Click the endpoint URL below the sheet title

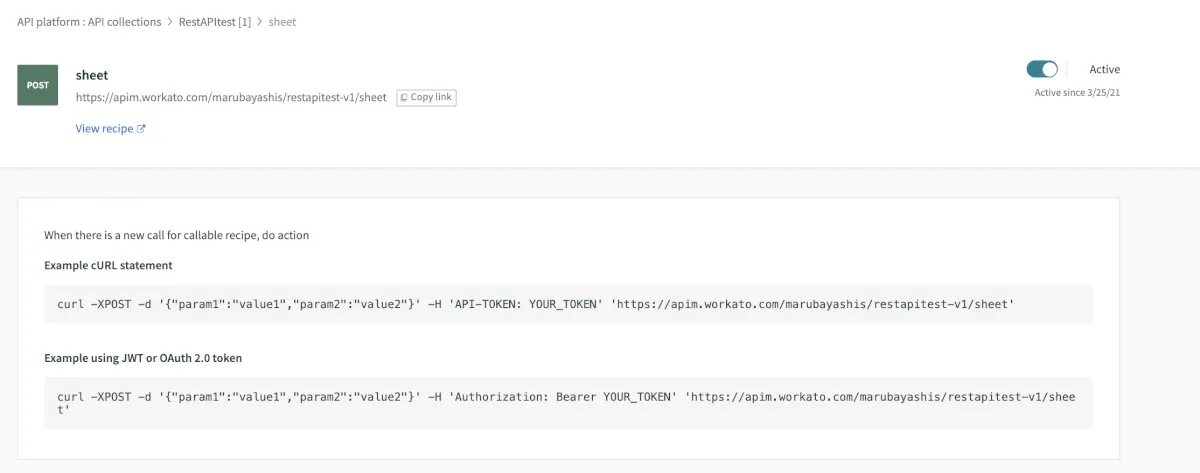click(x=231, y=97)
